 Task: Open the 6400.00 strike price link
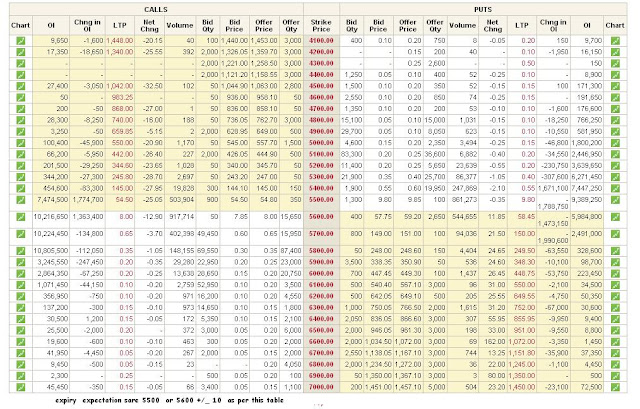[321, 319]
